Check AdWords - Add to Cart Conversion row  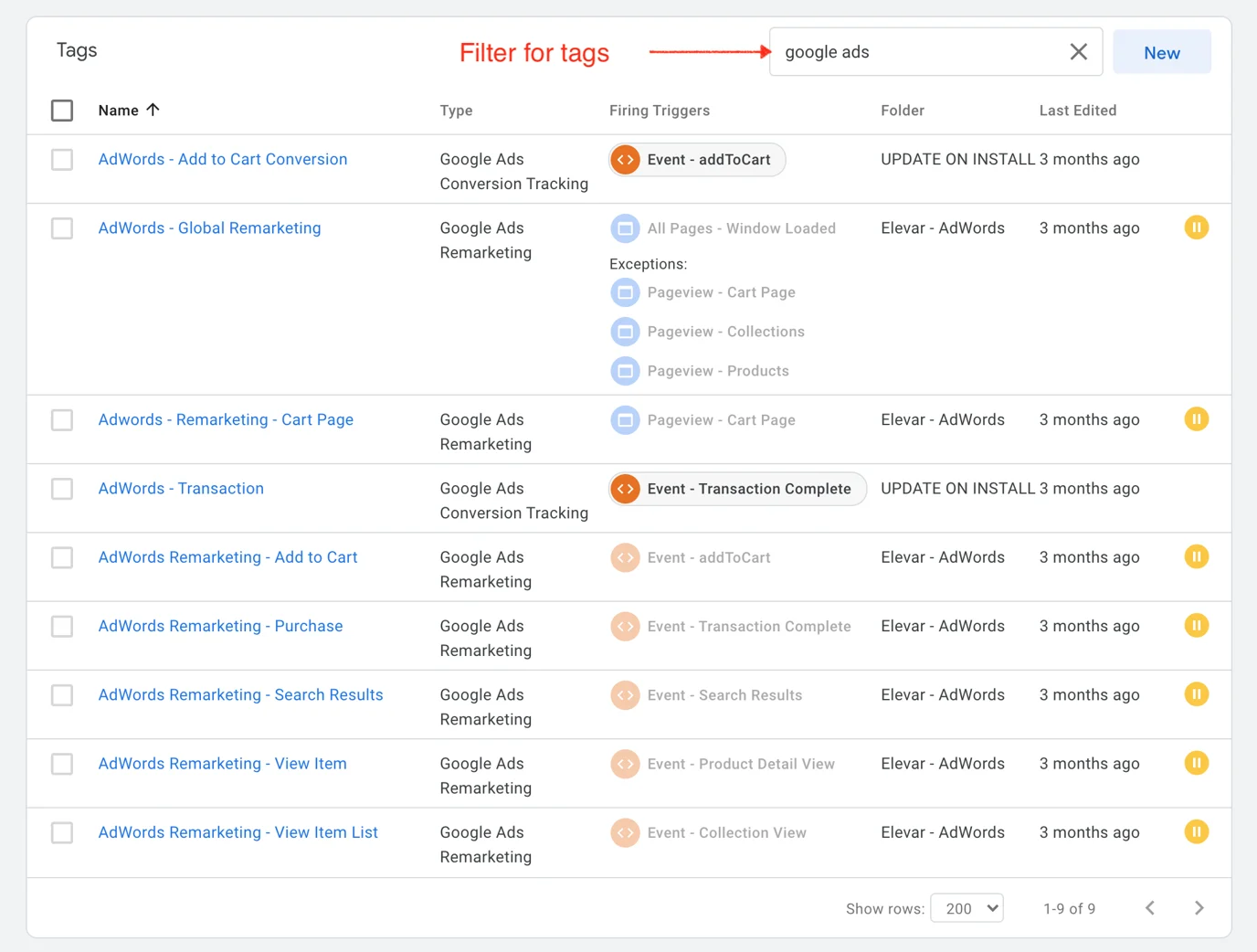[62, 160]
